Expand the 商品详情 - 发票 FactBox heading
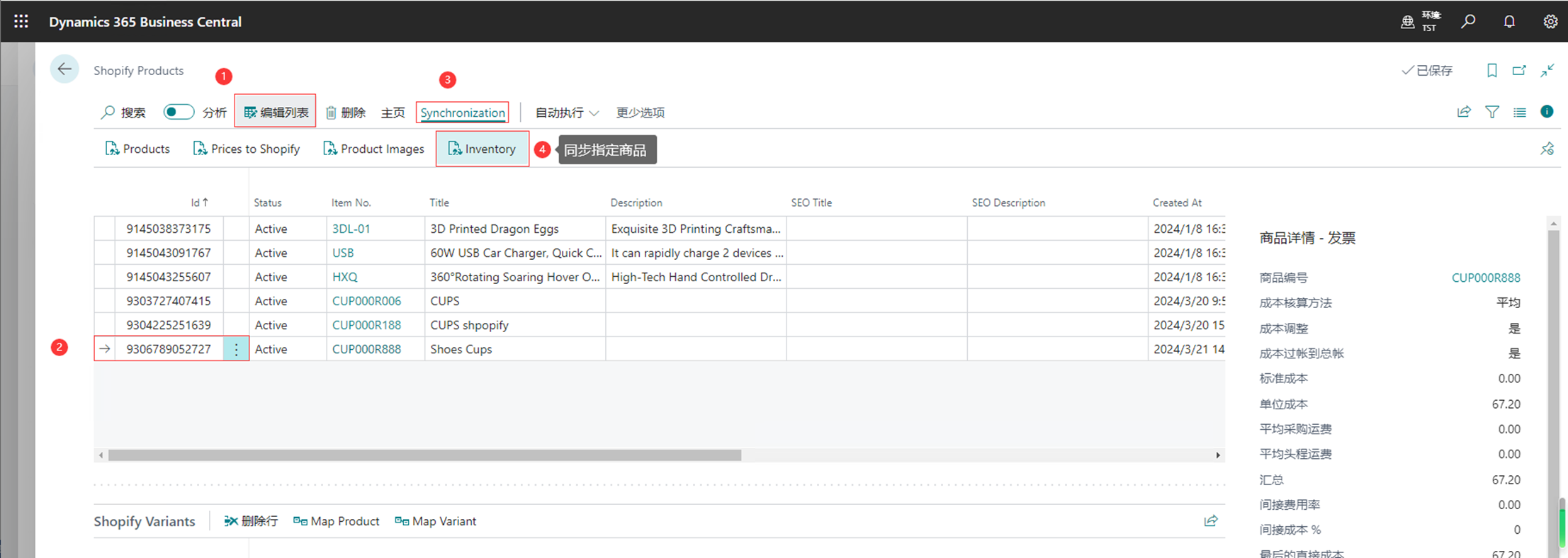Viewport: 1568px width, 558px height. coord(1307,238)
